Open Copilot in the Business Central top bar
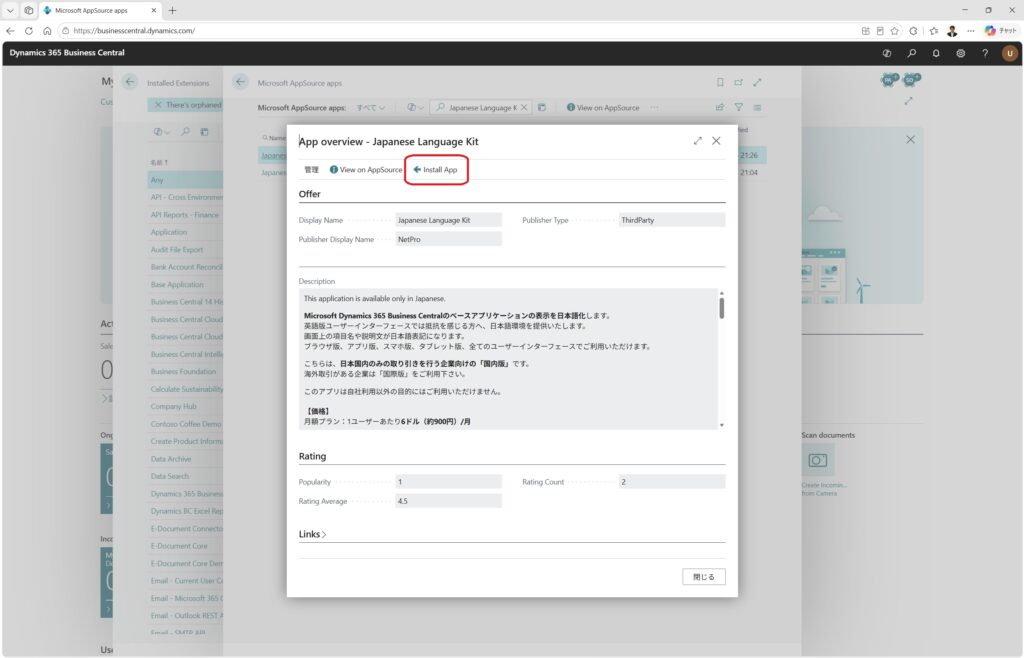Image resolution: width=1024 pixels, height=658 pixels. [887, 54]
